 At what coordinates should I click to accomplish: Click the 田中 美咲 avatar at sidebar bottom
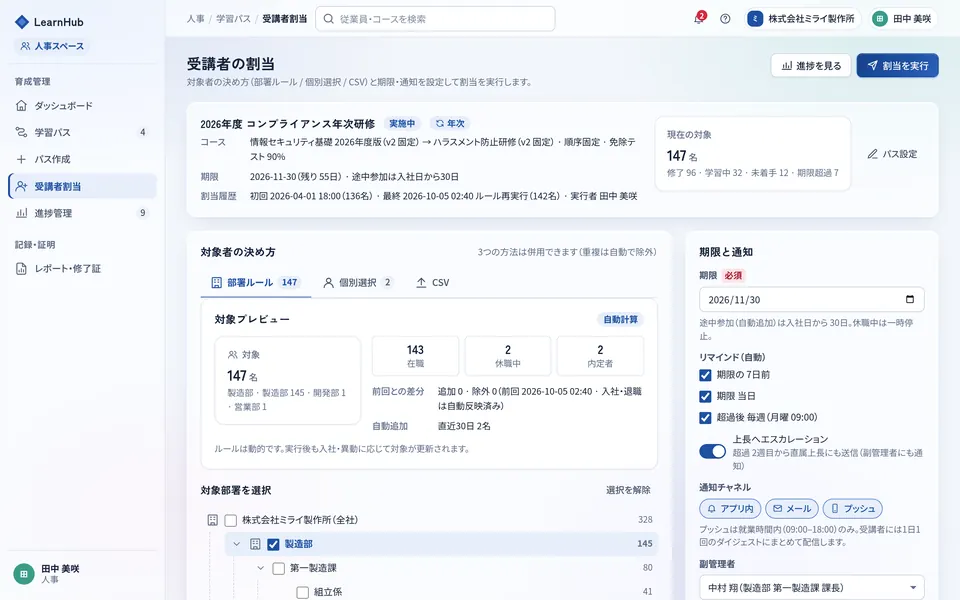click(x=24, y=574)
